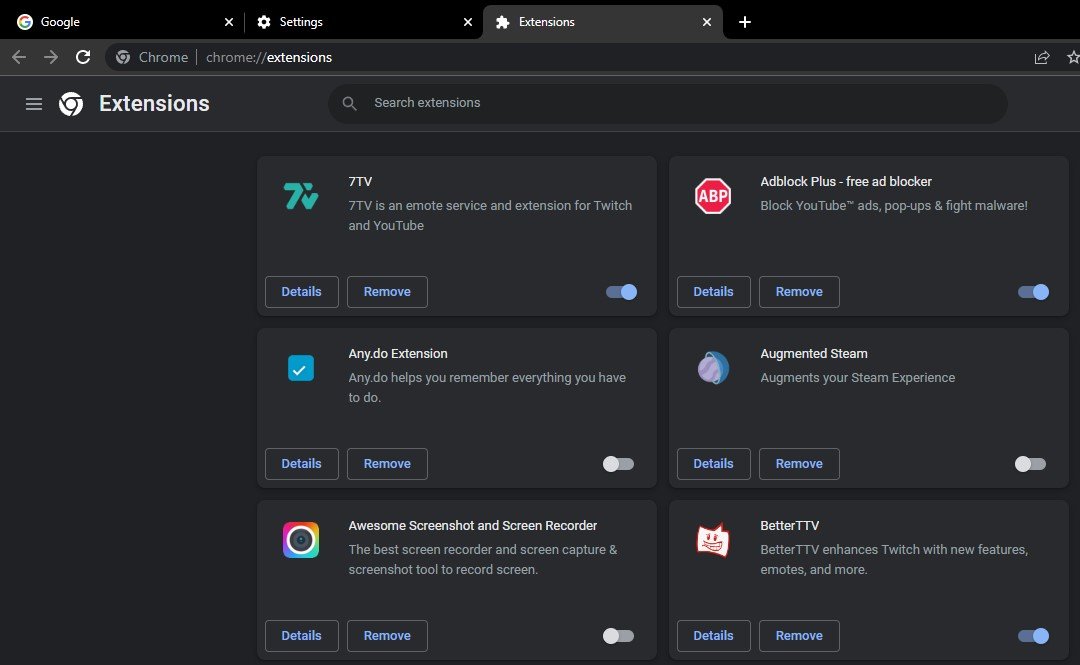Screen dimensions: 1080x665
Task: Click the Adblock Plus ABP icon
Action: point(712,196)
